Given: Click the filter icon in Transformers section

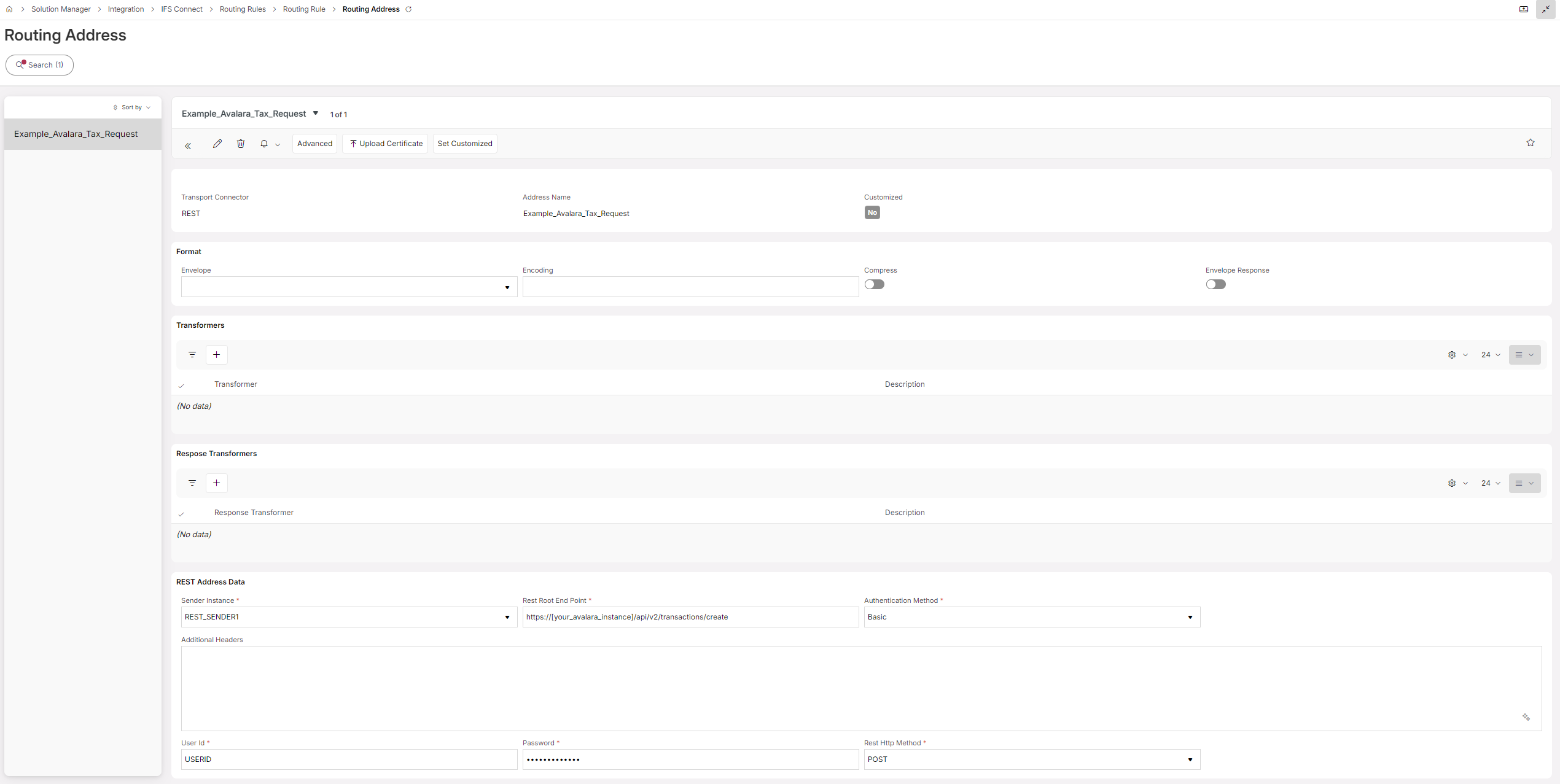Looking at the screenshot, I should click(x=192, y=355).
